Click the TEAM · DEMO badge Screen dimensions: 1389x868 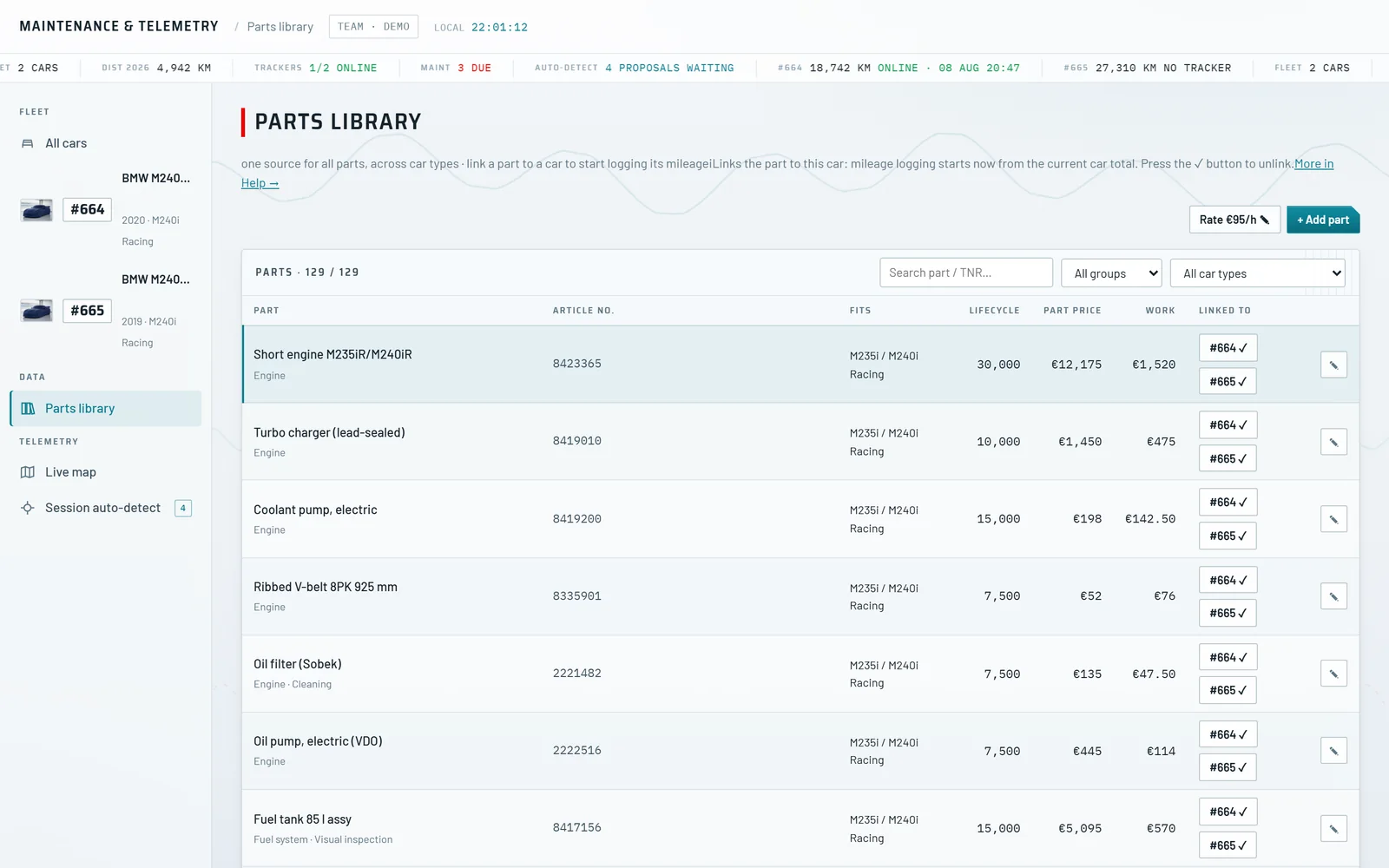tap(373, 27)
